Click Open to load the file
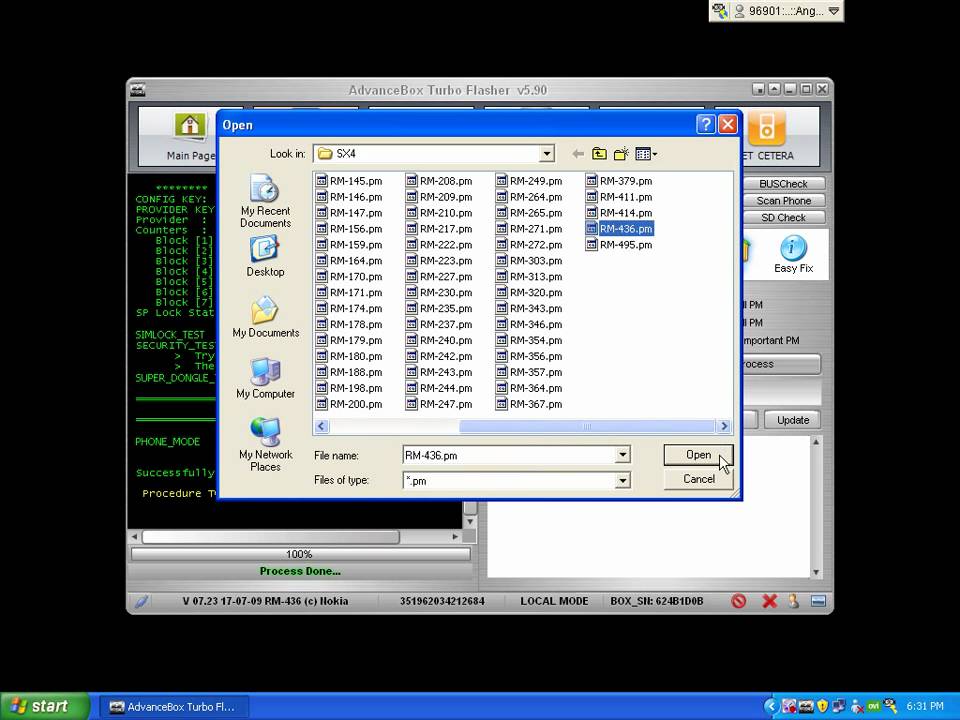The height and width of the screenshot is (720, 960). pos(698,455)
